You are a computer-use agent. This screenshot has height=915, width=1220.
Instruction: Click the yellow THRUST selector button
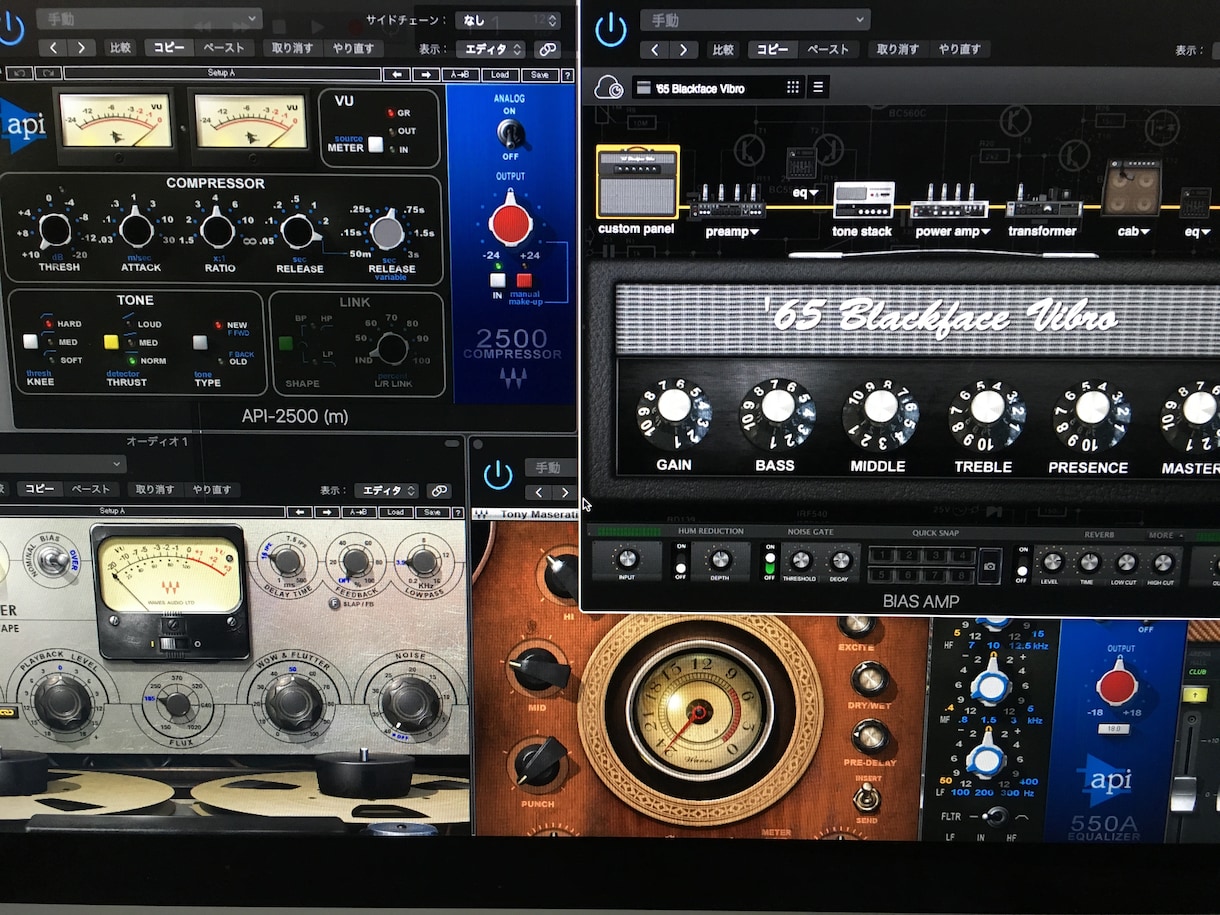pyautogui.click(x=111, y=342)
